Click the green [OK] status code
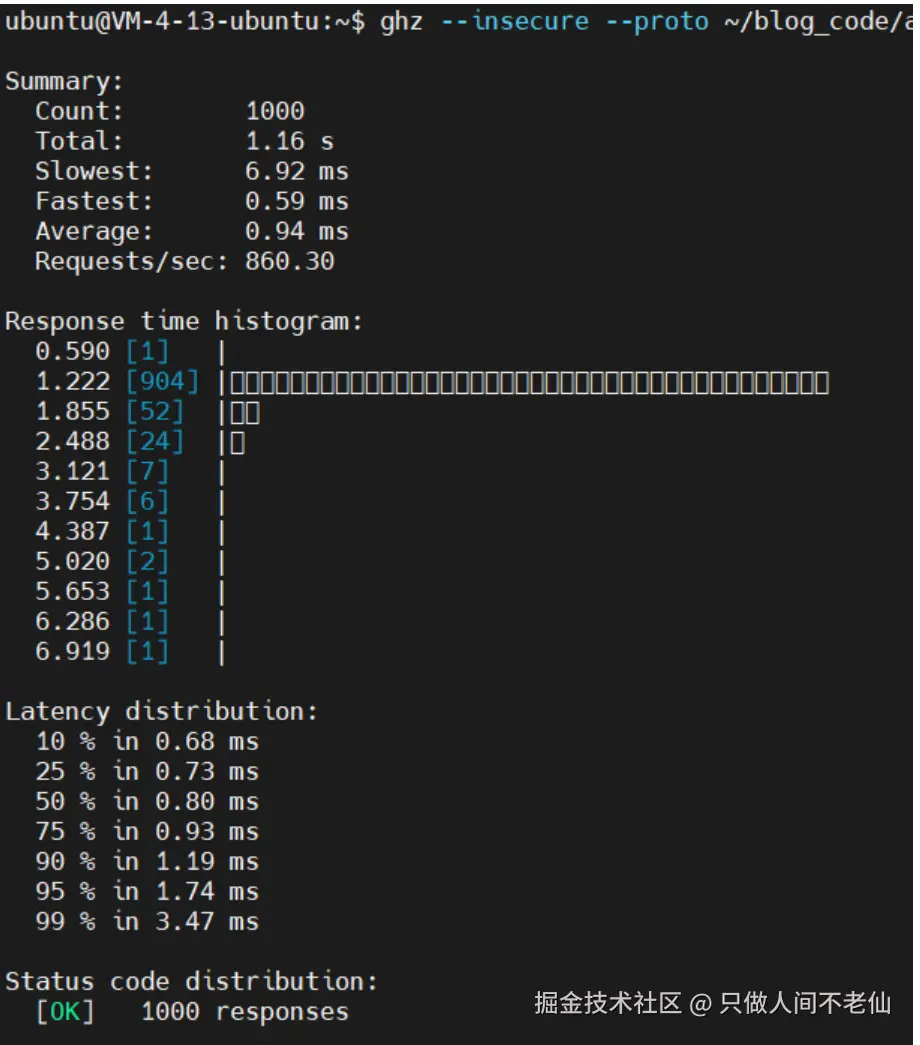The height and width of the screenshot is (1045, 920). (x=65, y=1012)
